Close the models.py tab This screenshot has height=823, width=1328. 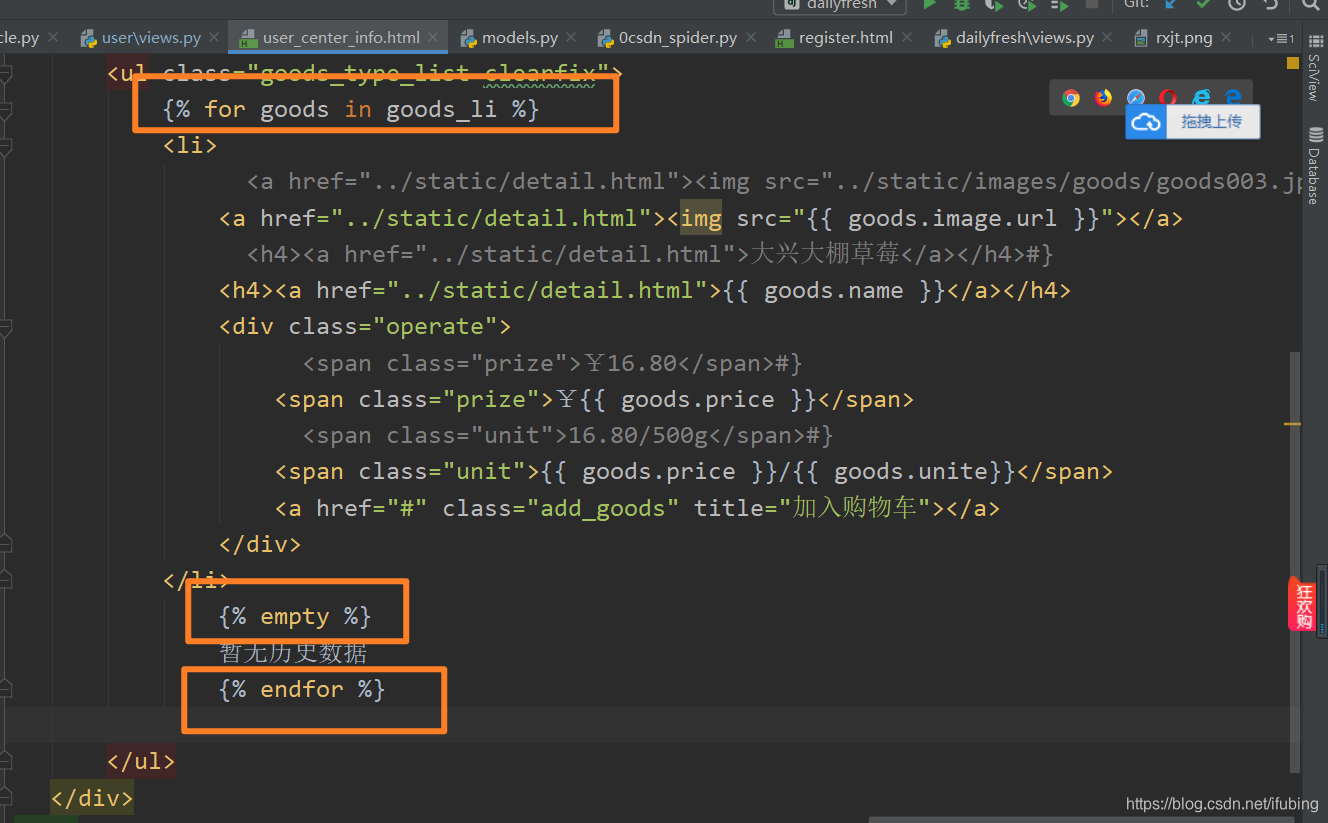[572, 38]
